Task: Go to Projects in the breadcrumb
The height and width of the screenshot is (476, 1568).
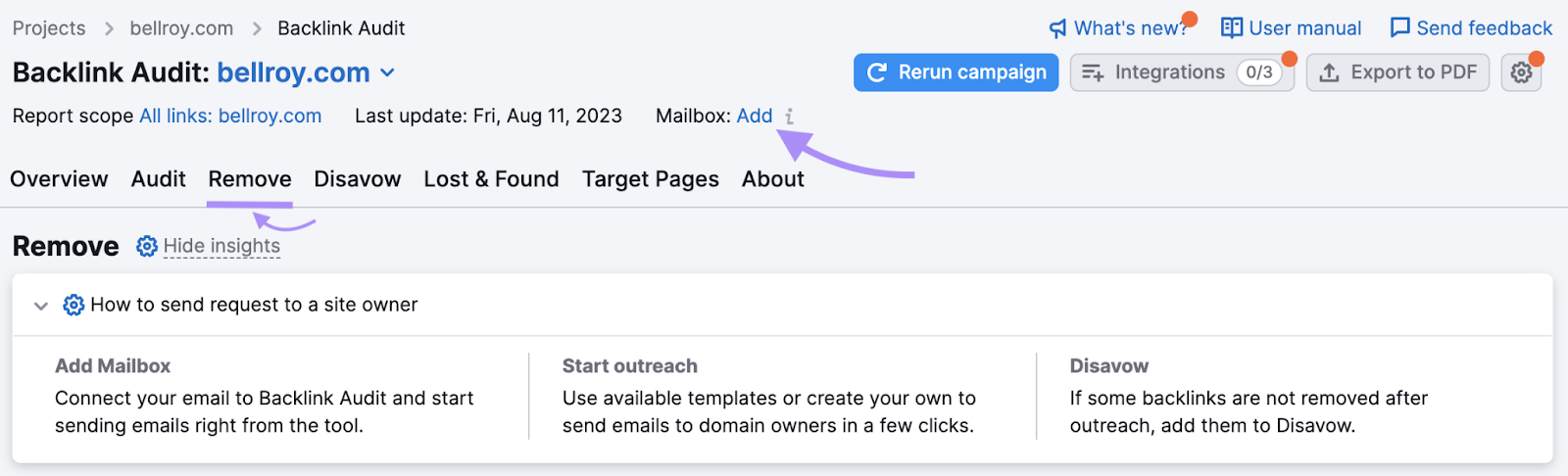Action: point(49,28)
